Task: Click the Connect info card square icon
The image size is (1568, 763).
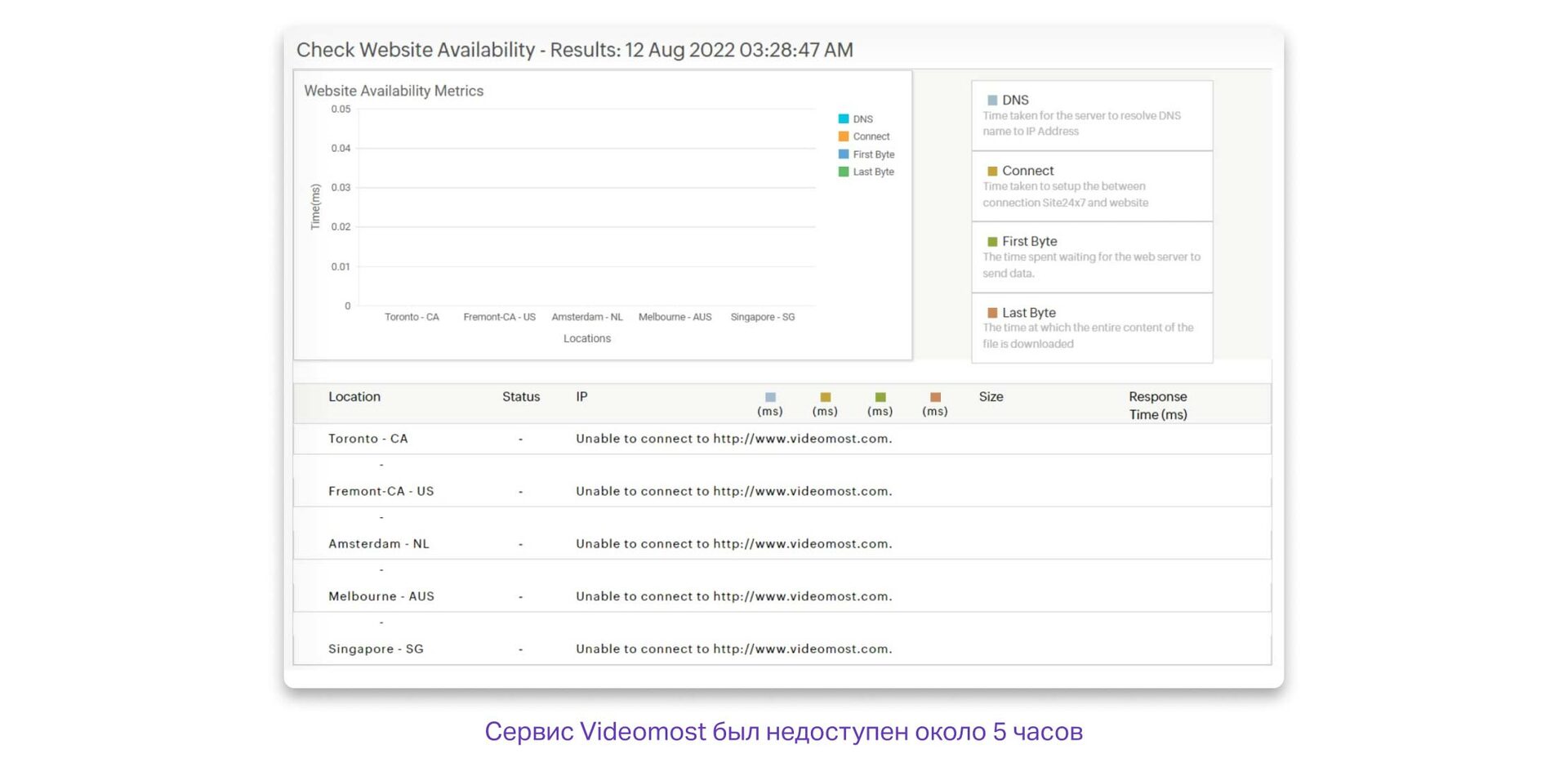Action: pos(992,171)
